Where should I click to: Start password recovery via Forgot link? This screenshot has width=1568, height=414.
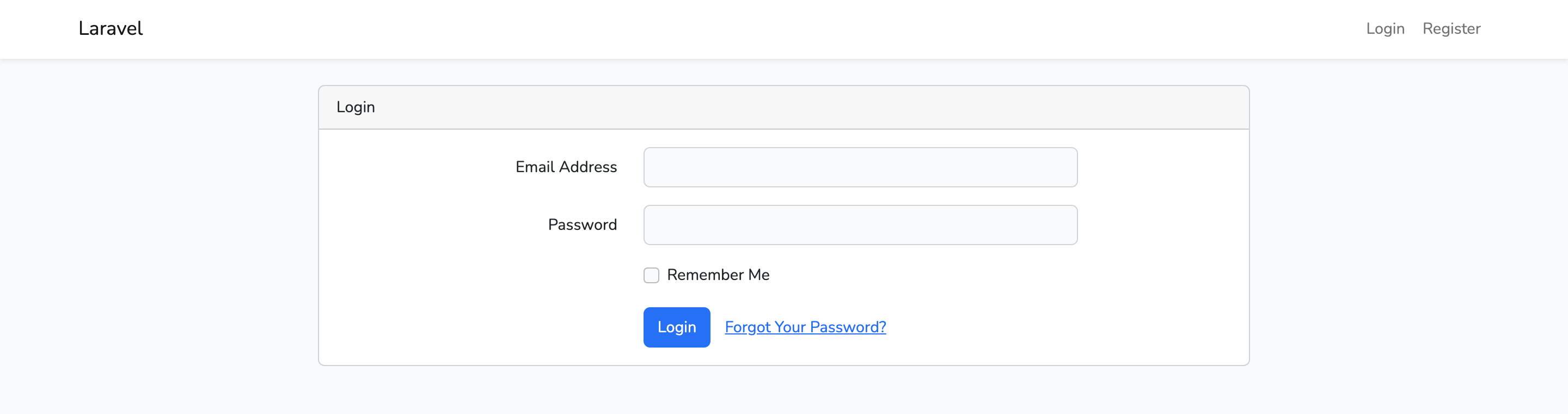(805, 327)
